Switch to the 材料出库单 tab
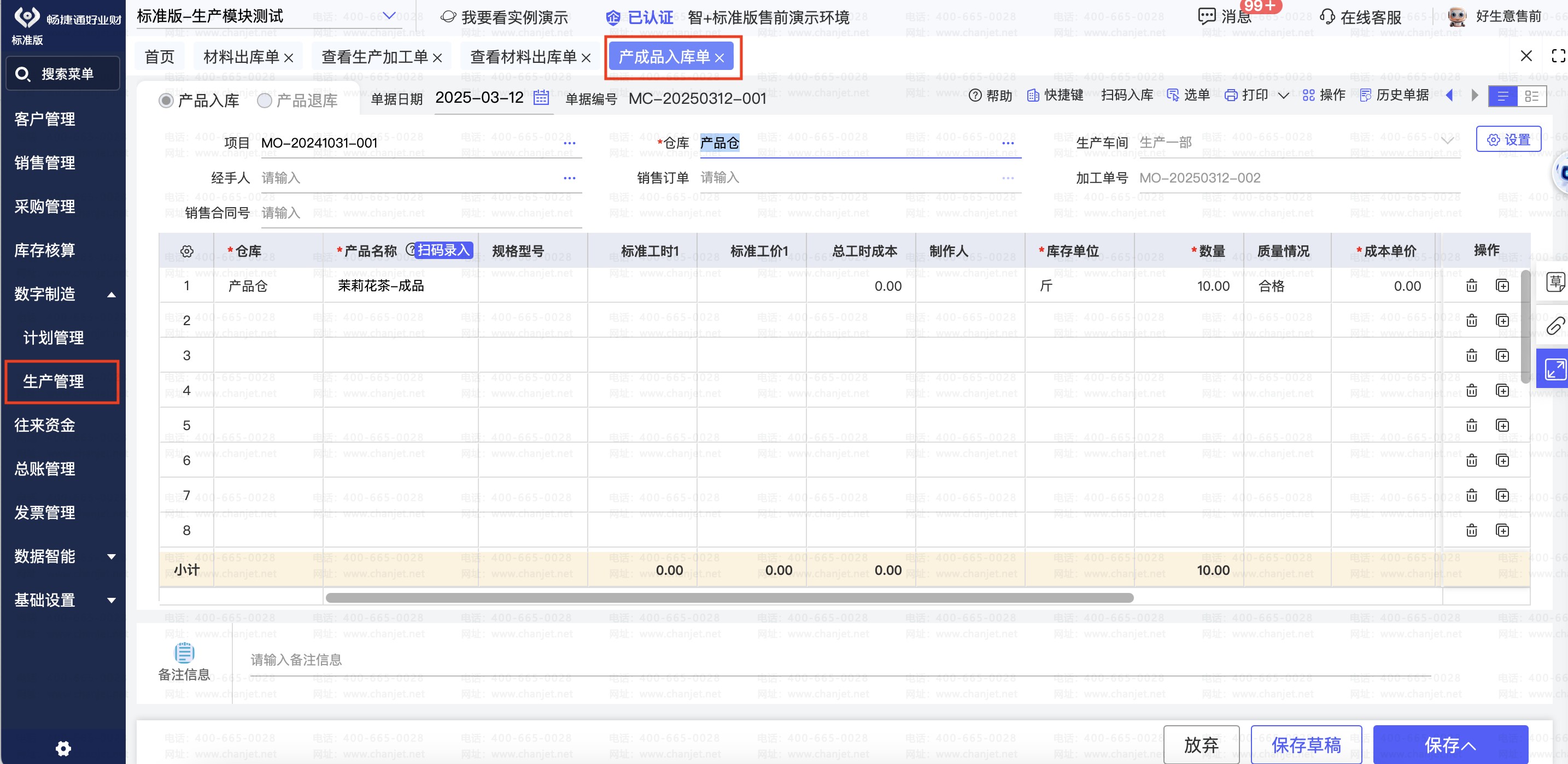1568x764 pixels. pyautogui.click(x=241, y=57)
